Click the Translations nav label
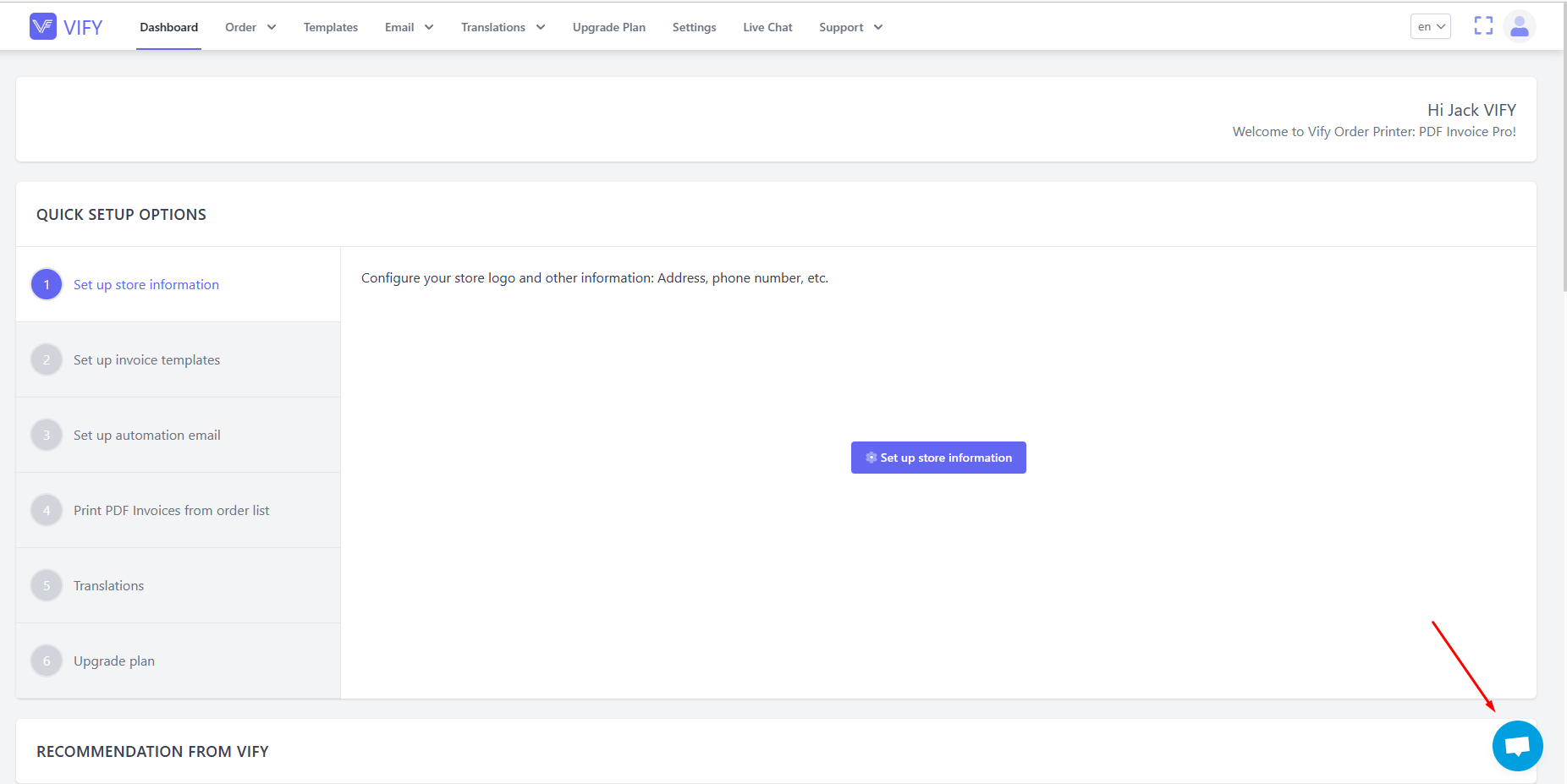Image resolution: width=1567 pixels, height=784 pixels. pyautogui.click(x=493, y=27)
